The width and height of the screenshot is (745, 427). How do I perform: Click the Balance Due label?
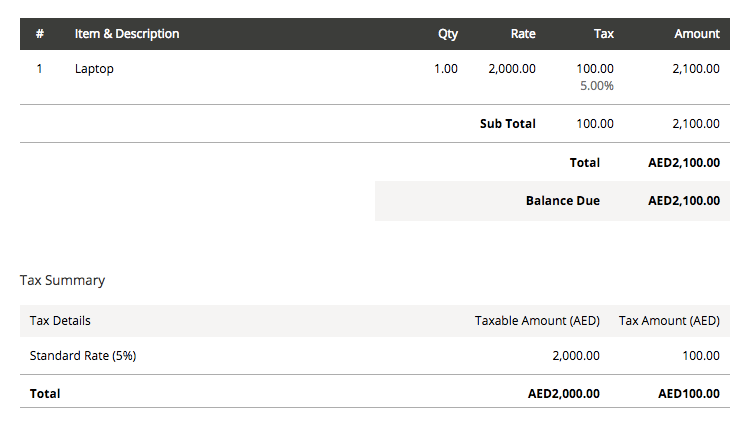(563, 201)
